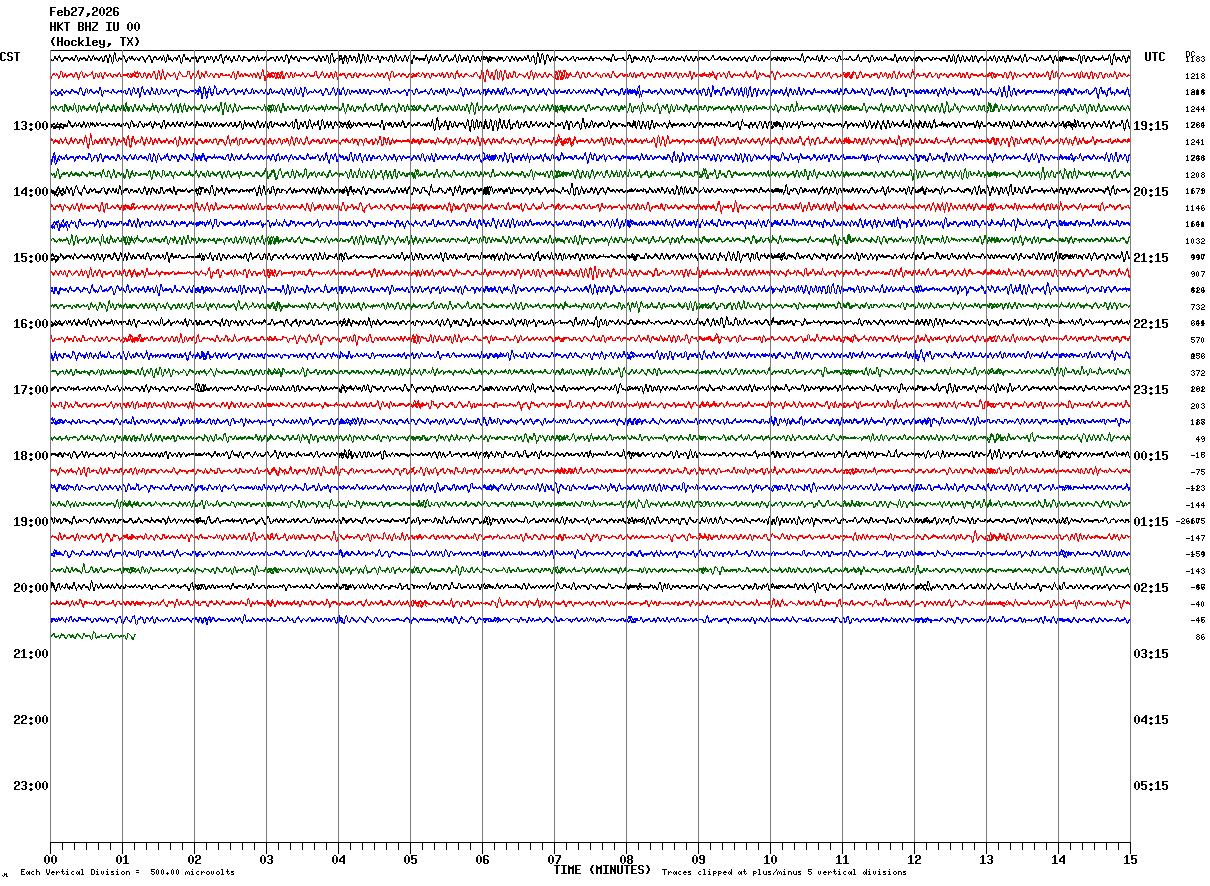Click the CST timezone label

click(x=10, y=57)
